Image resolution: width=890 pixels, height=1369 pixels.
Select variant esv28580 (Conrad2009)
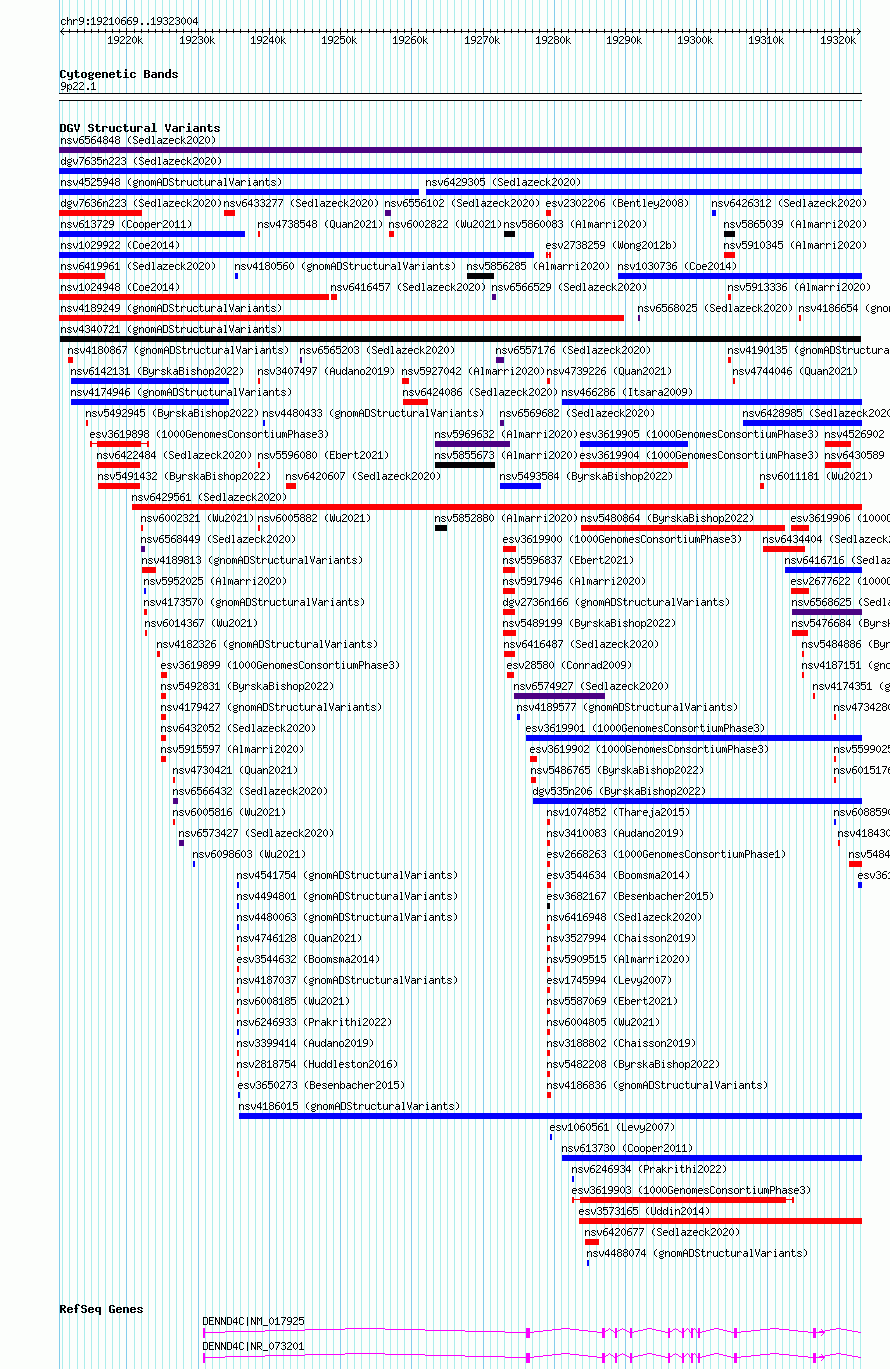pyautogui.click(x=569, y=665)
